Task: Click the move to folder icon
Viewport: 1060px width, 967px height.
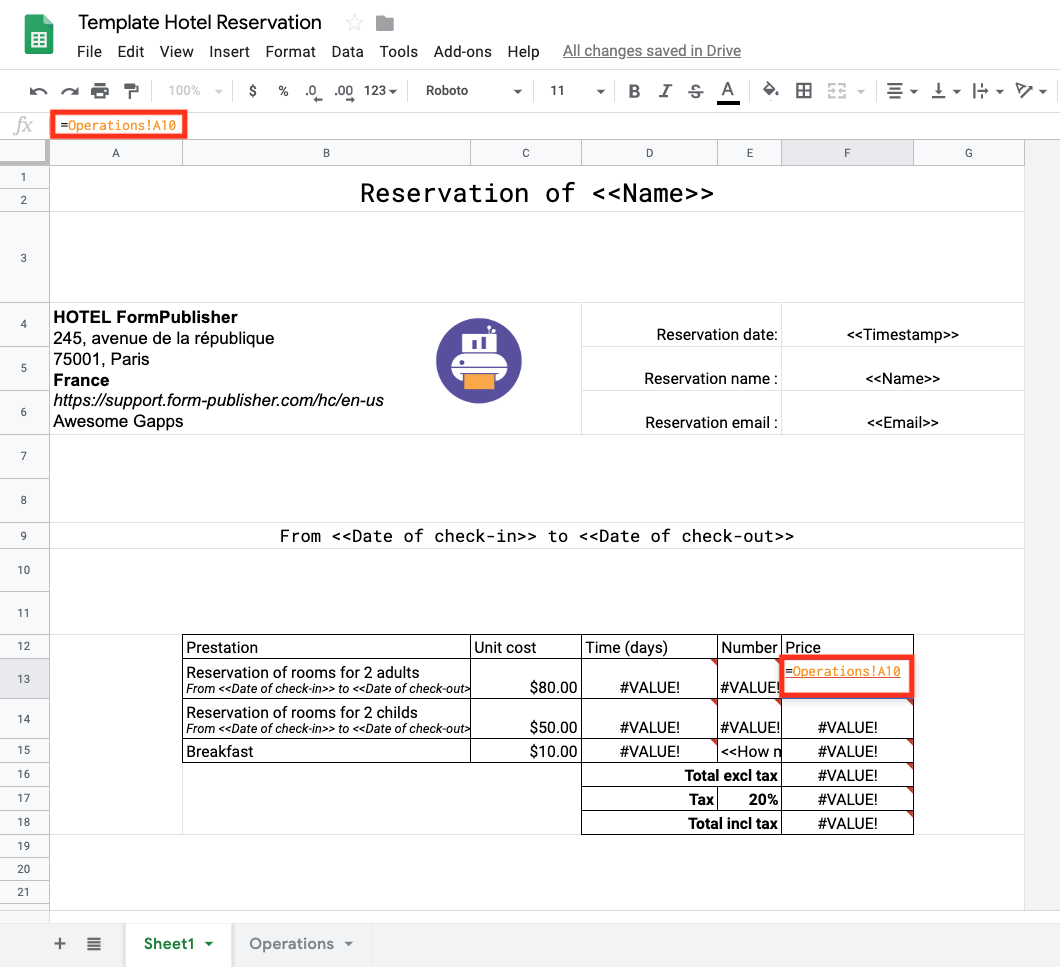Action: [385, 24]
